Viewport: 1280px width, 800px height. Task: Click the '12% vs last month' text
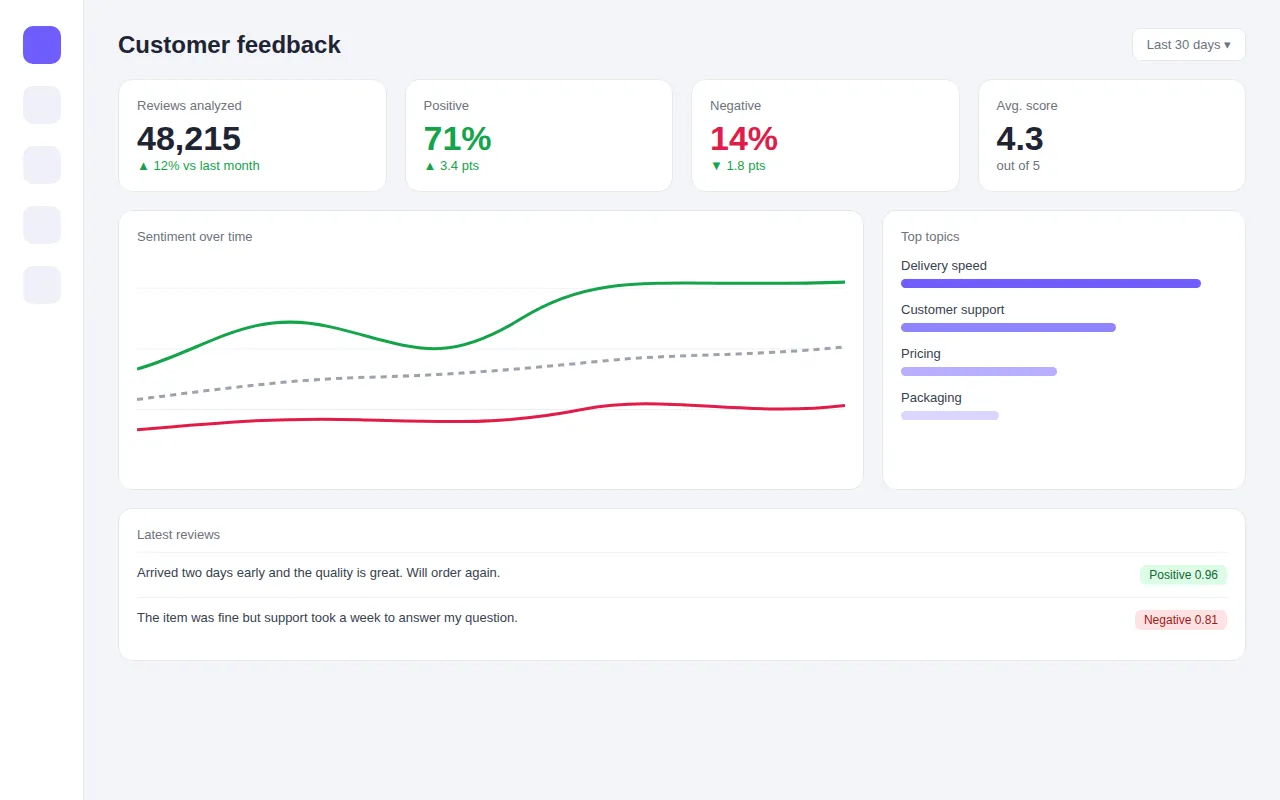coord(198,166)
